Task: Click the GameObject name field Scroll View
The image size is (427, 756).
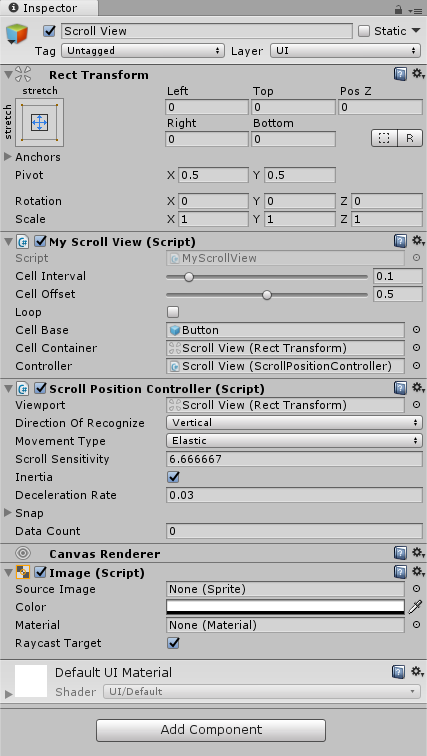Action: coord(207,31)
